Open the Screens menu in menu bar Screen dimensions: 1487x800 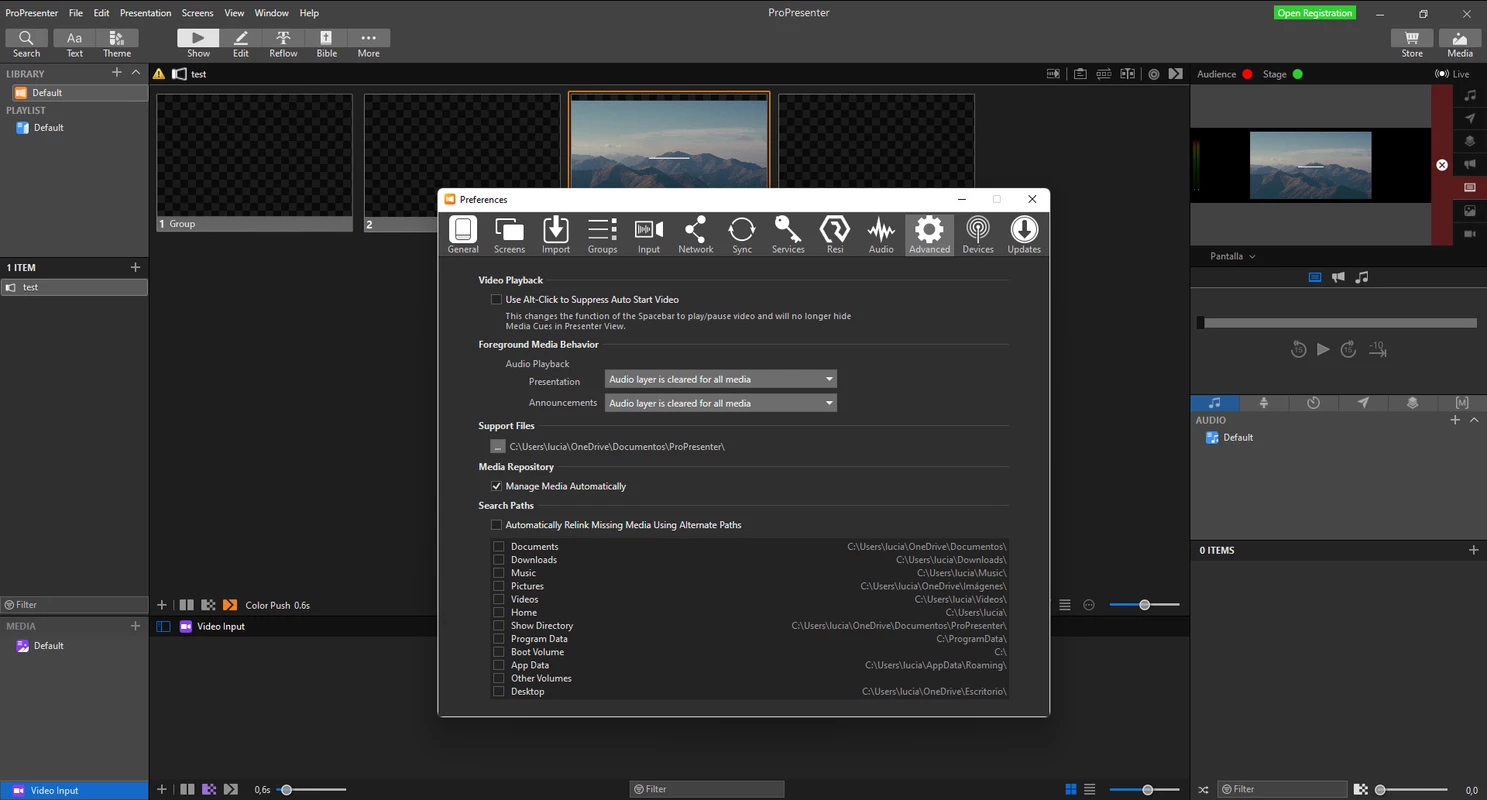(x=197, y=13)
